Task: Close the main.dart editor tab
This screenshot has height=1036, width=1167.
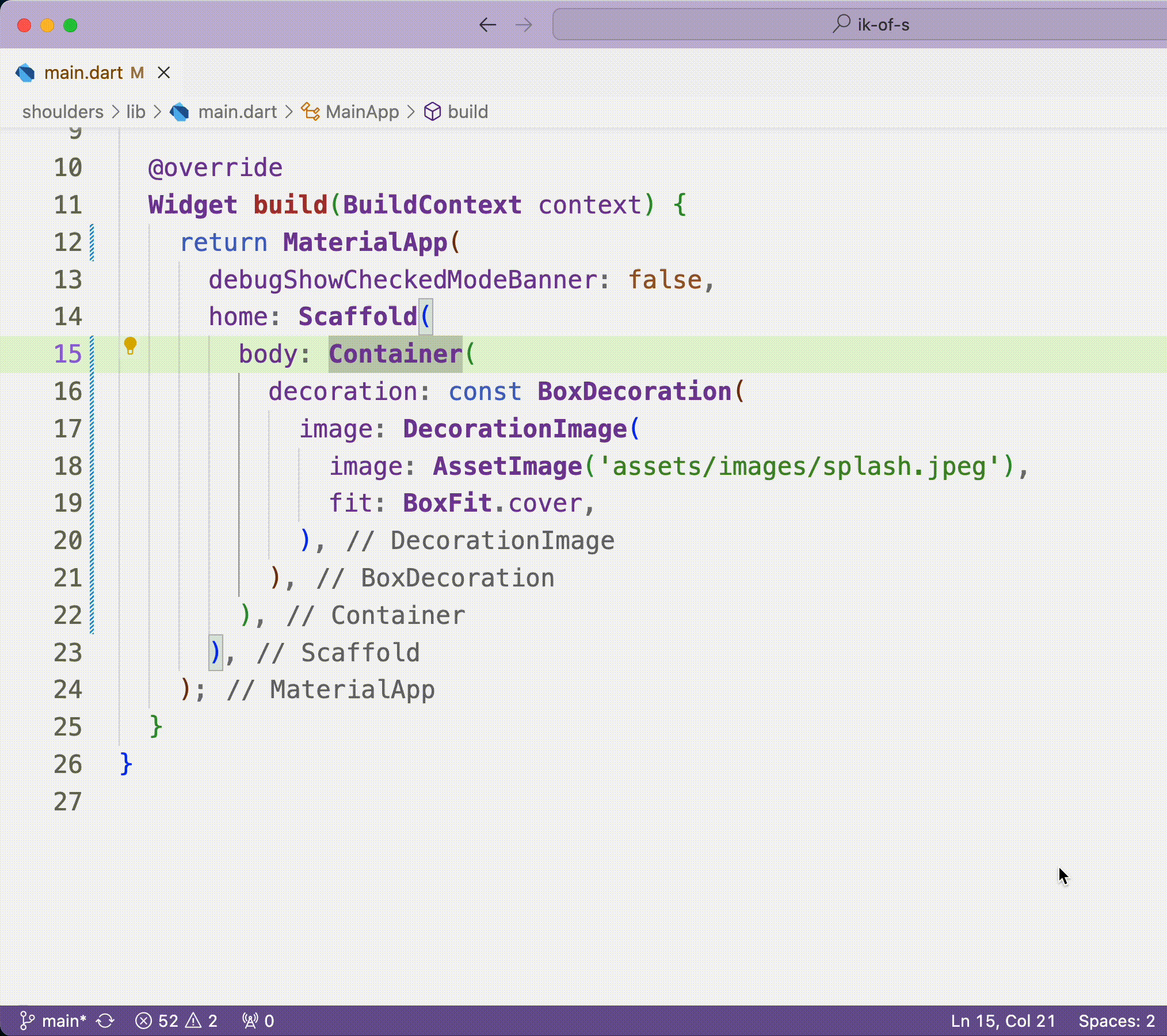Action: pos(165,73)
